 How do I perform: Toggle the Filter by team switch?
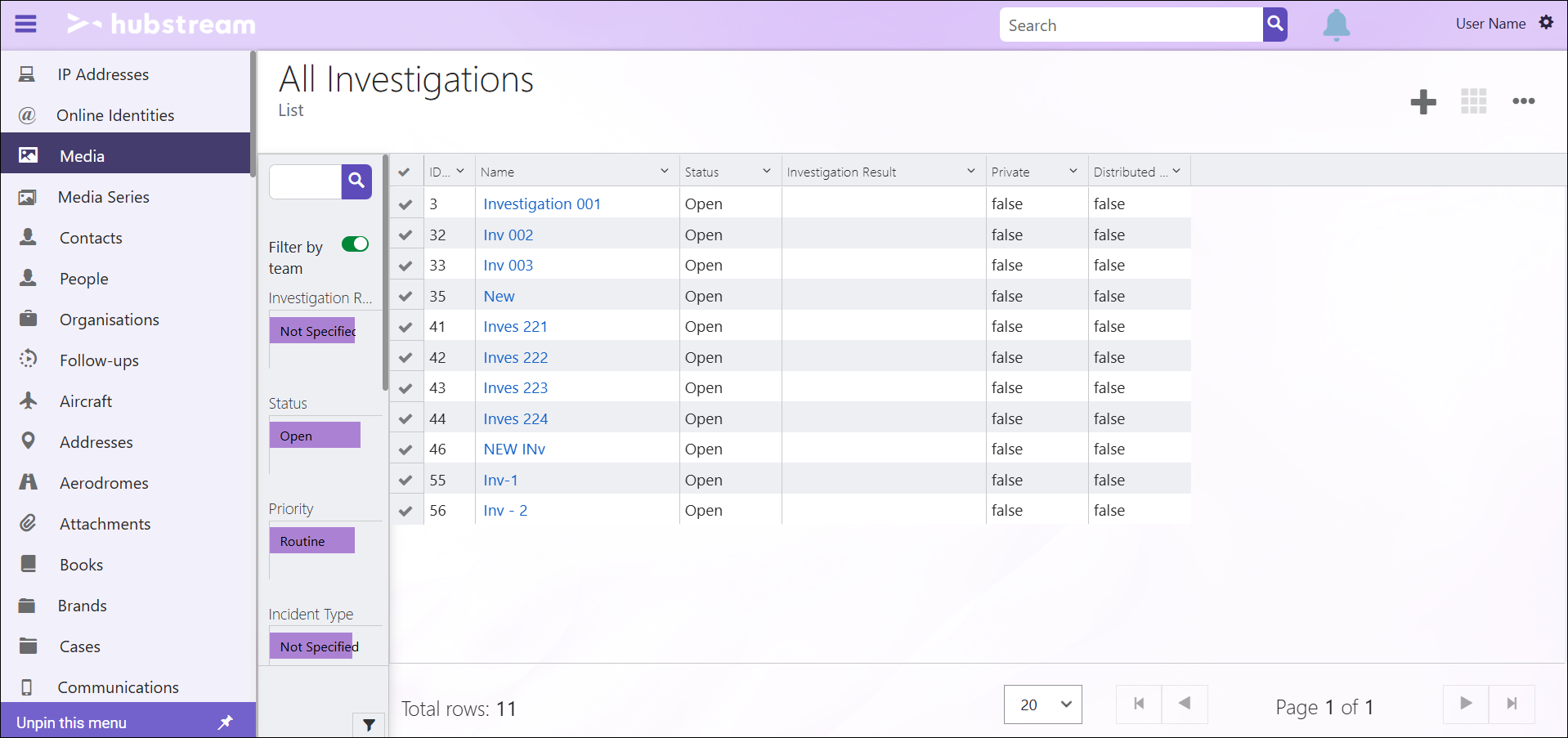[355, 244]
